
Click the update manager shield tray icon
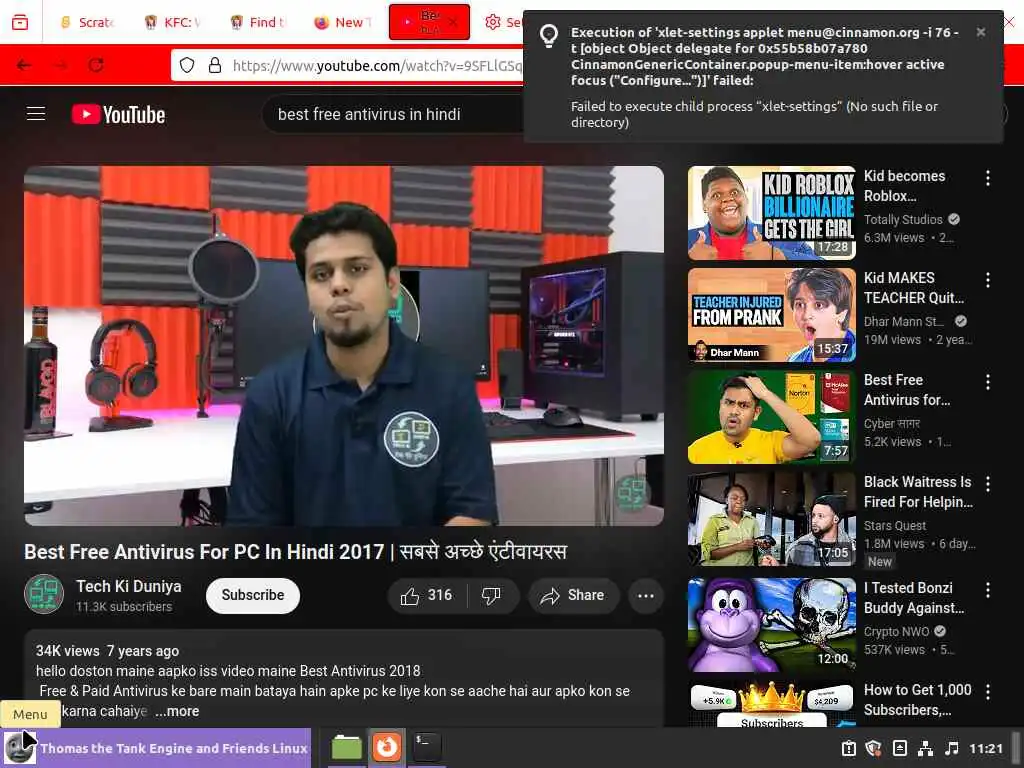(873, 748)
